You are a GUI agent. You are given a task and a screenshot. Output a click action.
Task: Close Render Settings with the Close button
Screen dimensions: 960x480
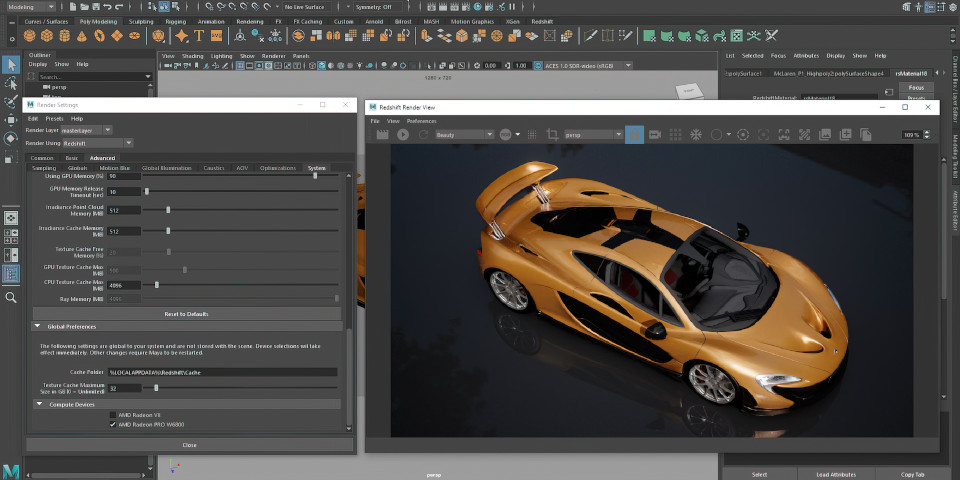click(x=190, y=445)
